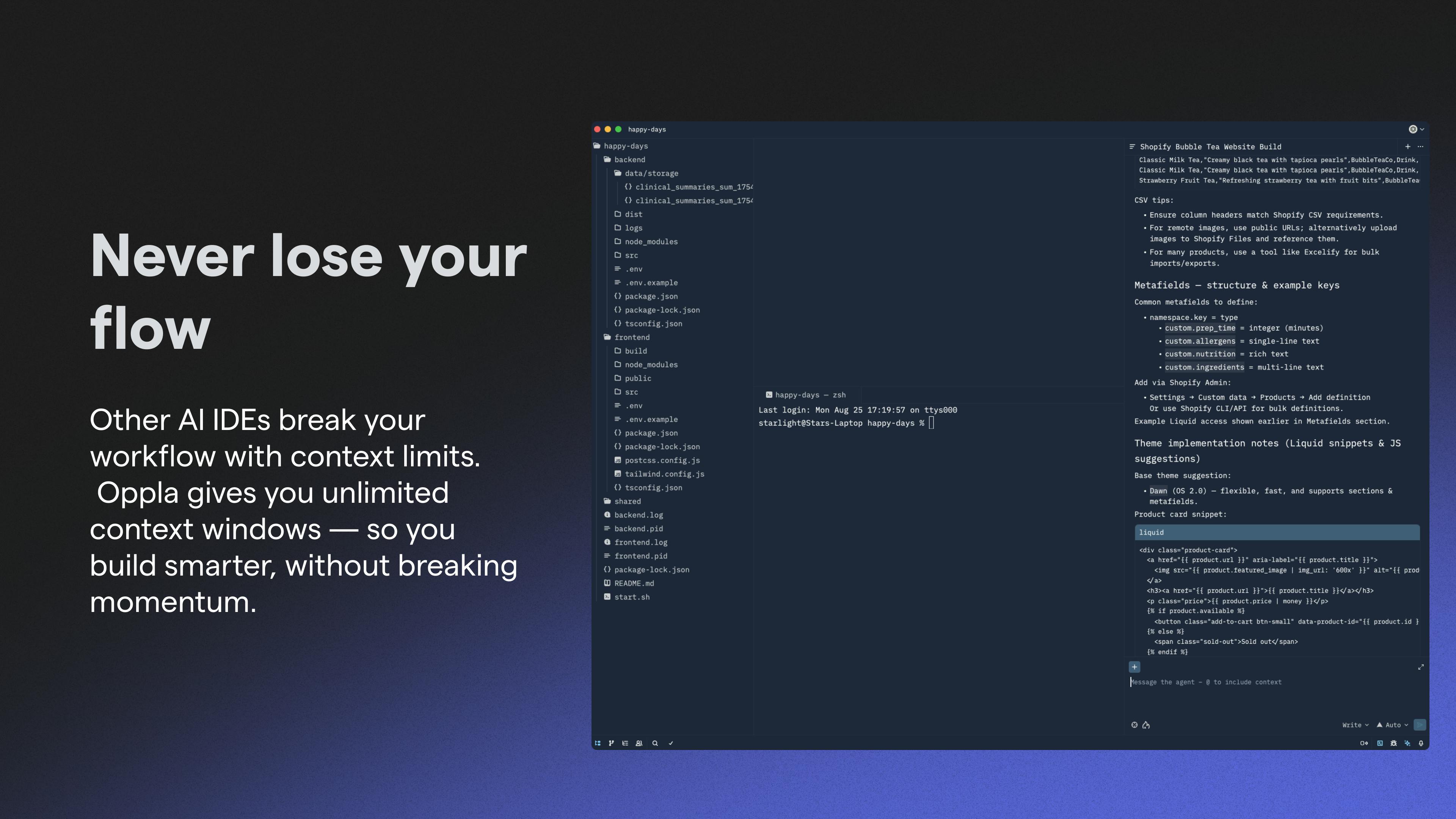Open the outline panel icon
The height and width of the screenshot is (819, 1456).
(625, 743)
